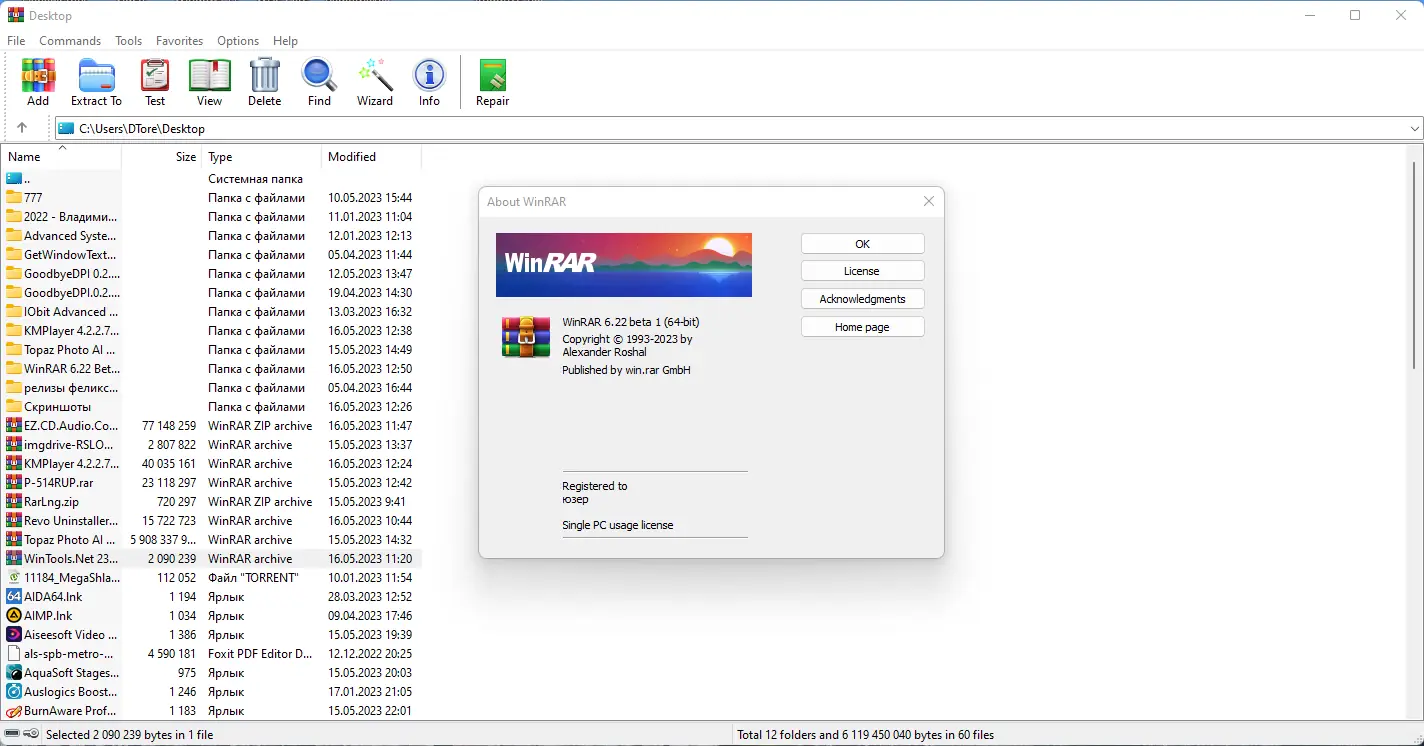
Task: Click "Total 12 folders" status text
Action: 866,735
